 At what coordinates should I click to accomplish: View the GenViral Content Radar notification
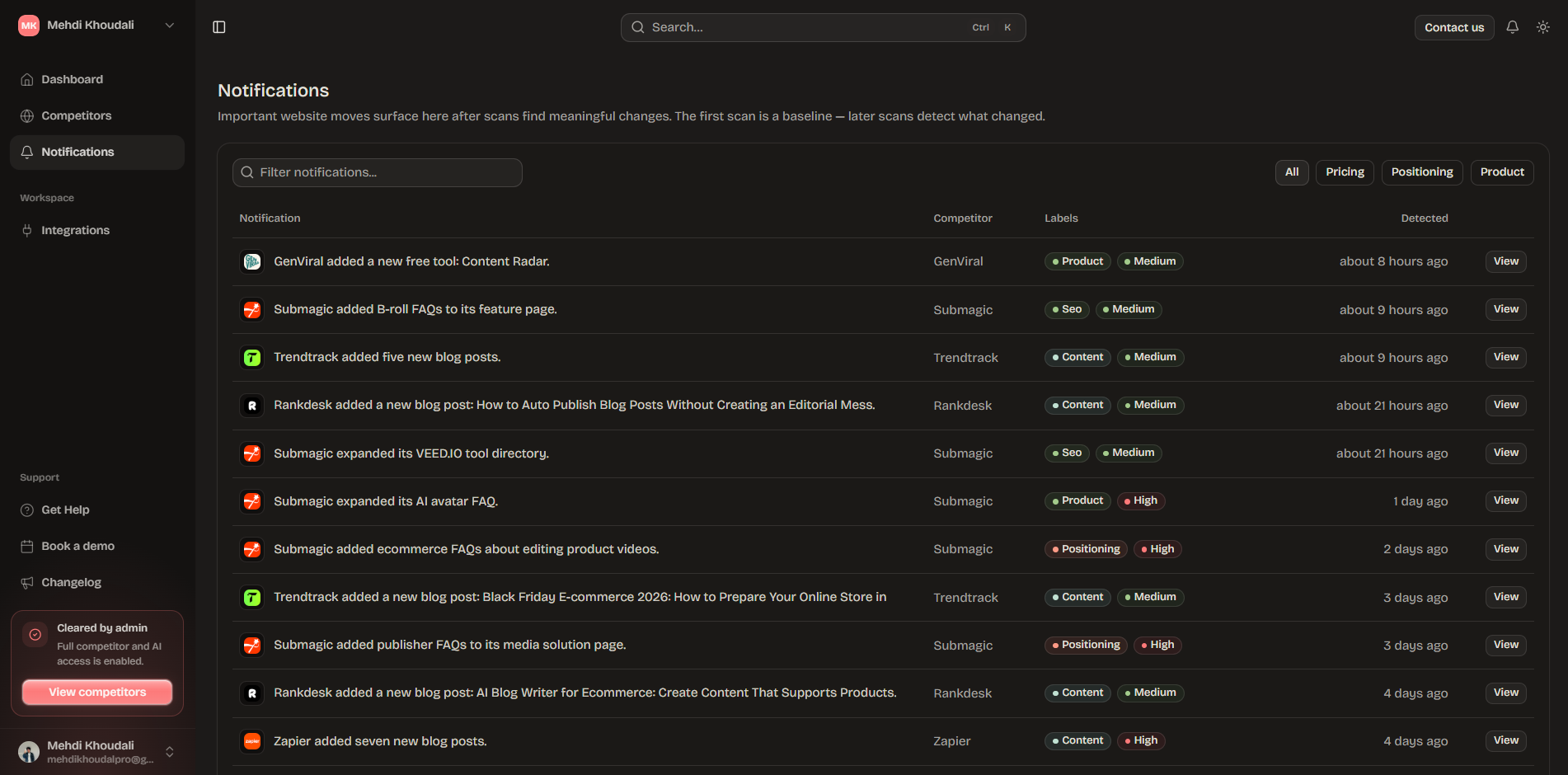point(1505,261)
